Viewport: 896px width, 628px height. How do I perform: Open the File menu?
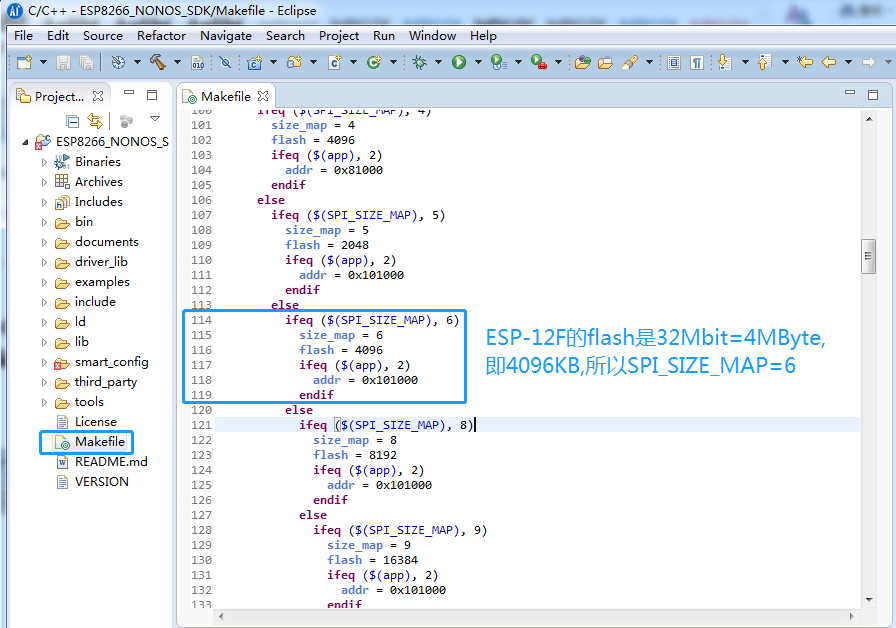click(23, 35)
